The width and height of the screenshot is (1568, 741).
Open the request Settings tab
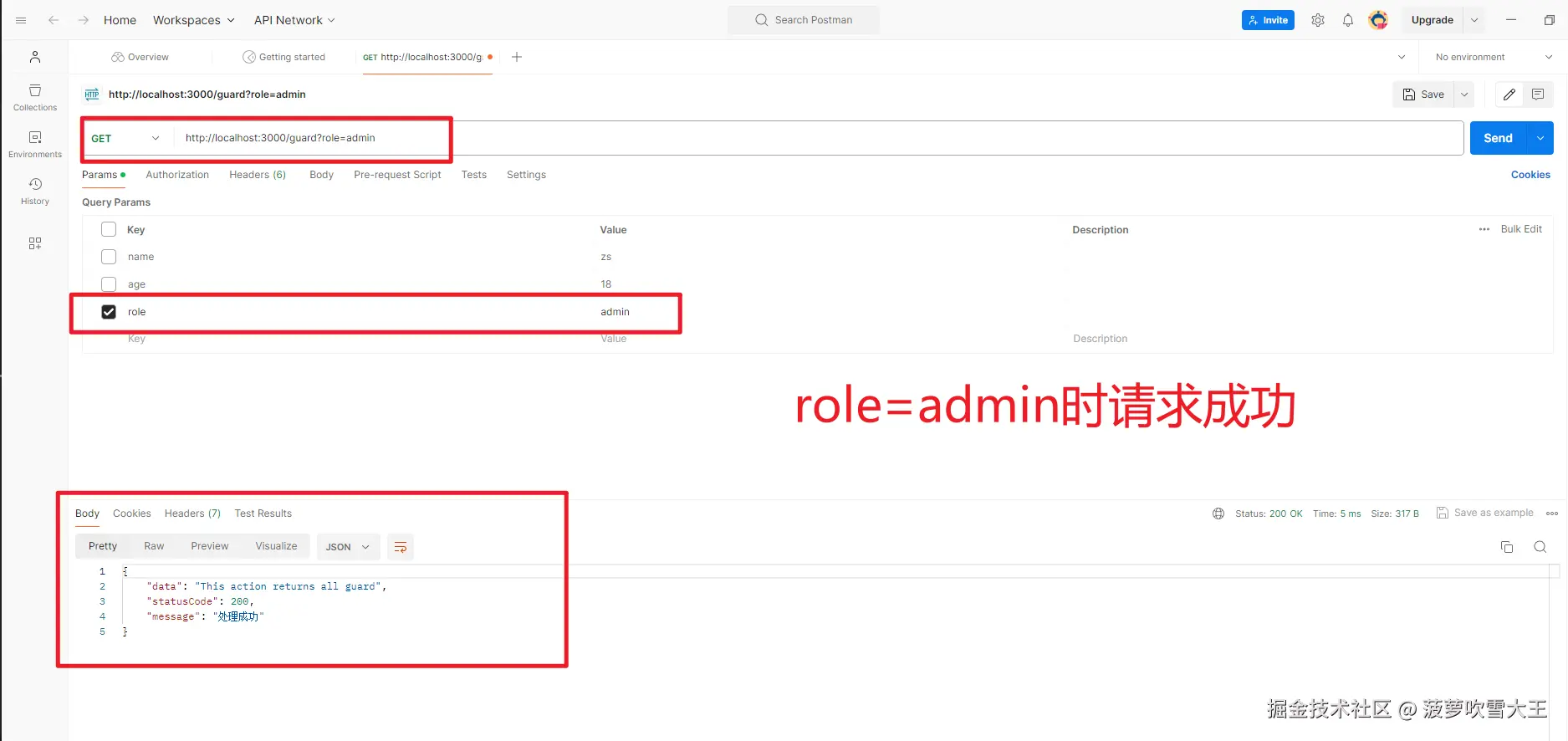coord(526,175)
